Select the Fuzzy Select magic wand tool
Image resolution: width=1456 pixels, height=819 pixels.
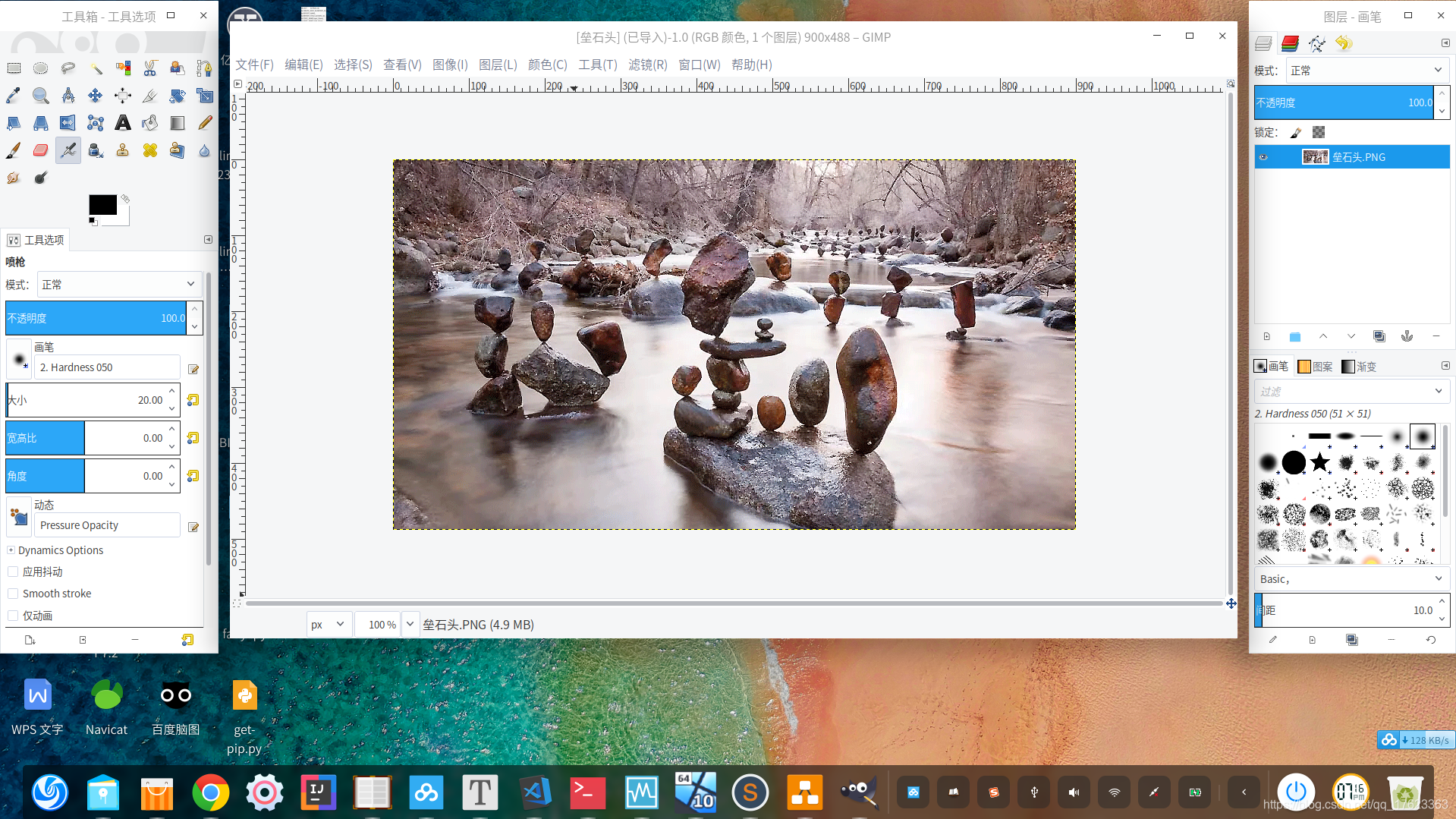96,68
